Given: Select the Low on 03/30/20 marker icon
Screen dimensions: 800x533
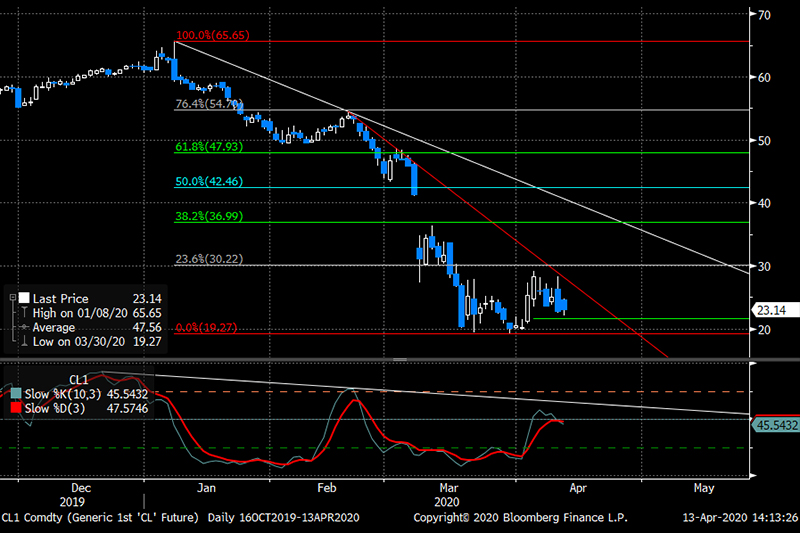Looking at the screenshot, I should click(25, 341).
